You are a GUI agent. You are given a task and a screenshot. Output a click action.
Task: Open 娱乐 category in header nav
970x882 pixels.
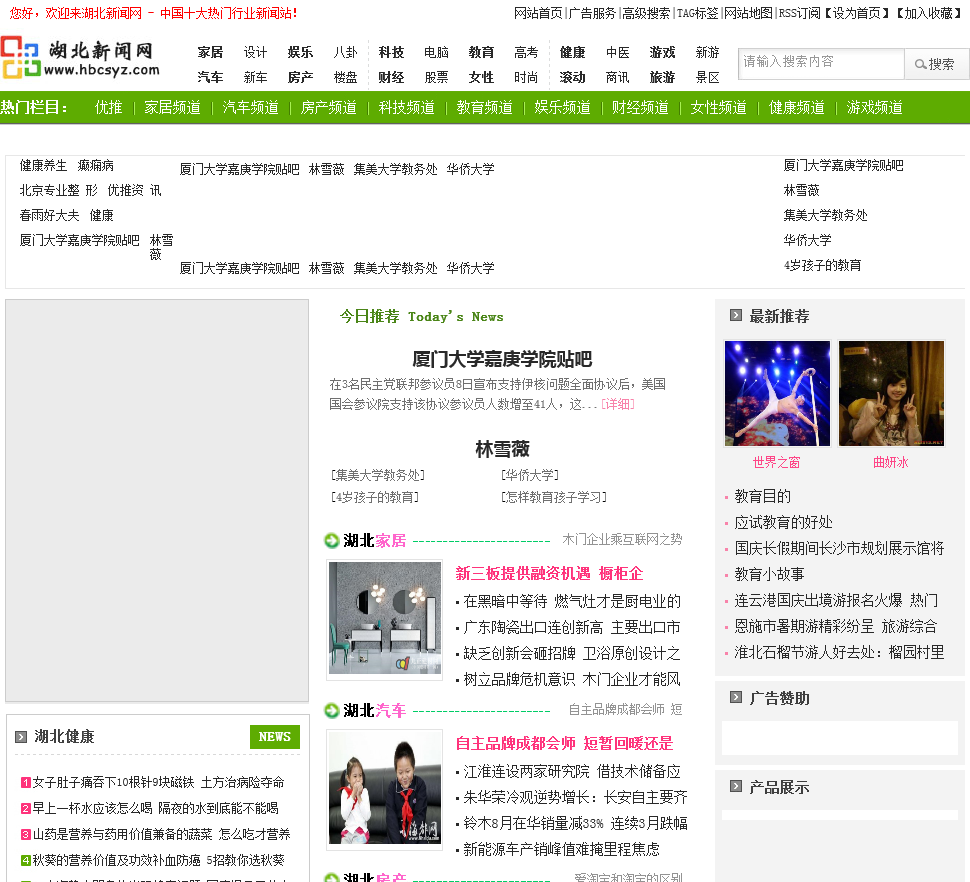click(300, 52)
